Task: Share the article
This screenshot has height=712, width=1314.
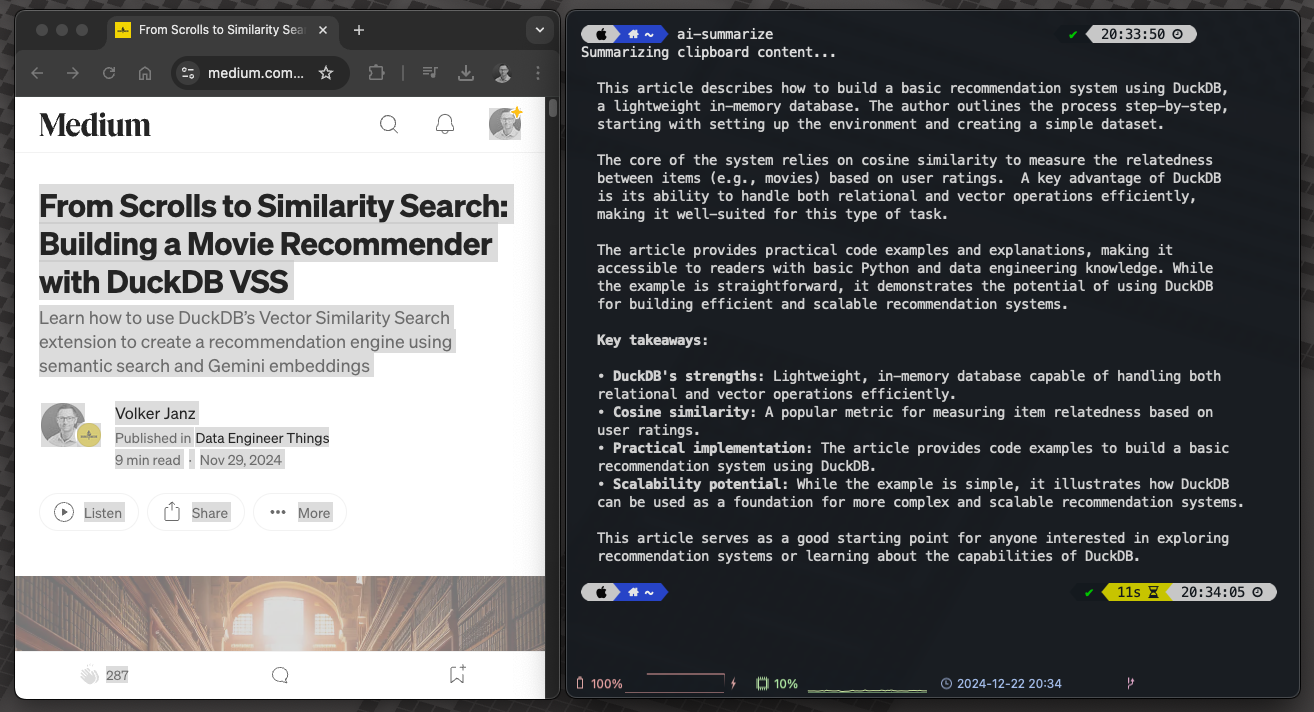Action: [x=195, y=512]
